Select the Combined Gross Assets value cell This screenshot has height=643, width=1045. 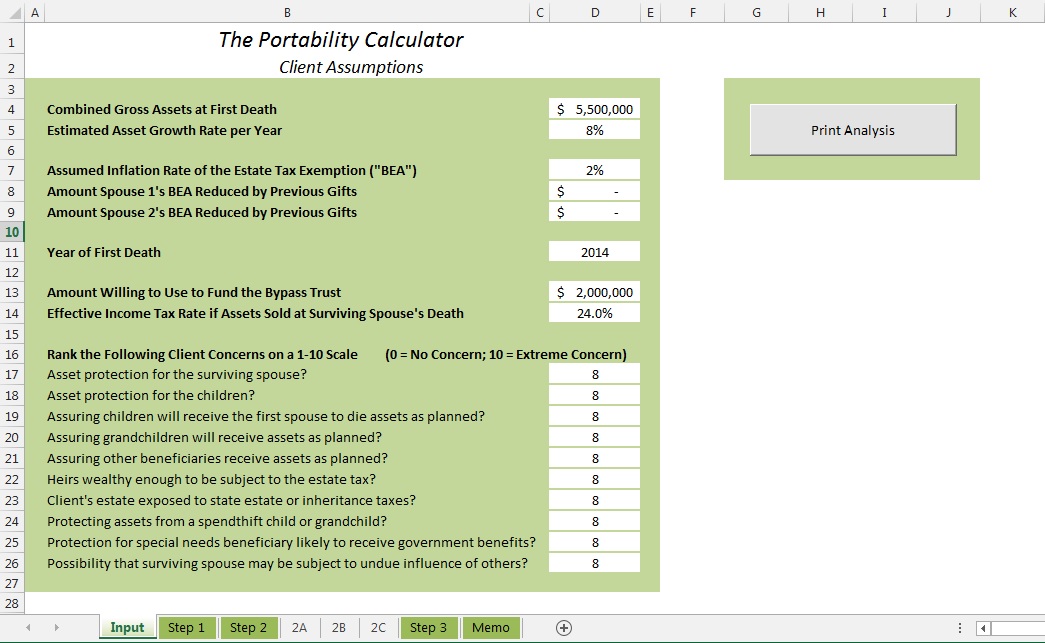coord(594,109)
